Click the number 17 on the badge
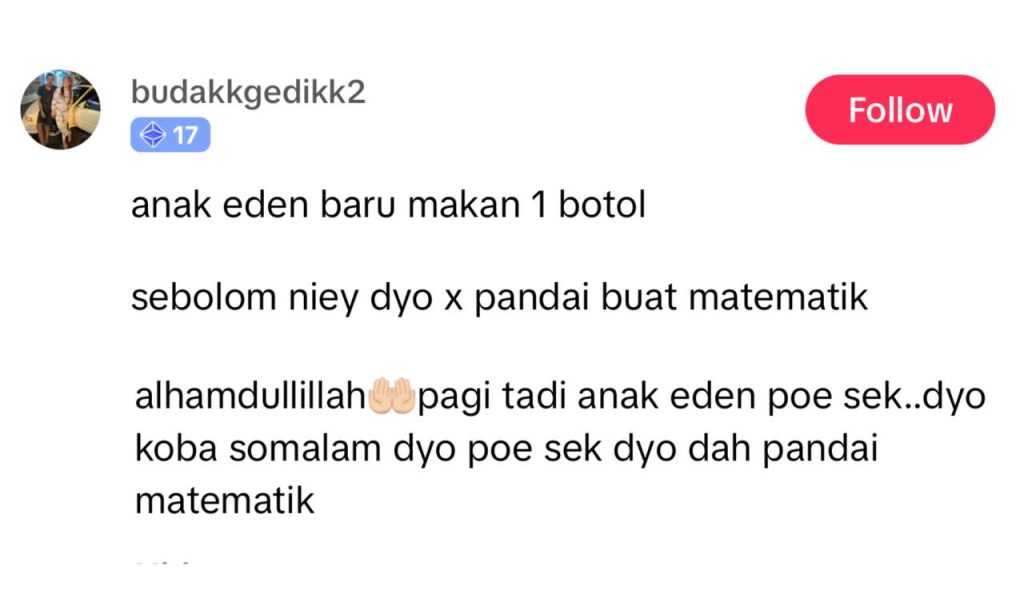Image resolution: width=1024 pixels, height=614 pixels. click(185, 135)
